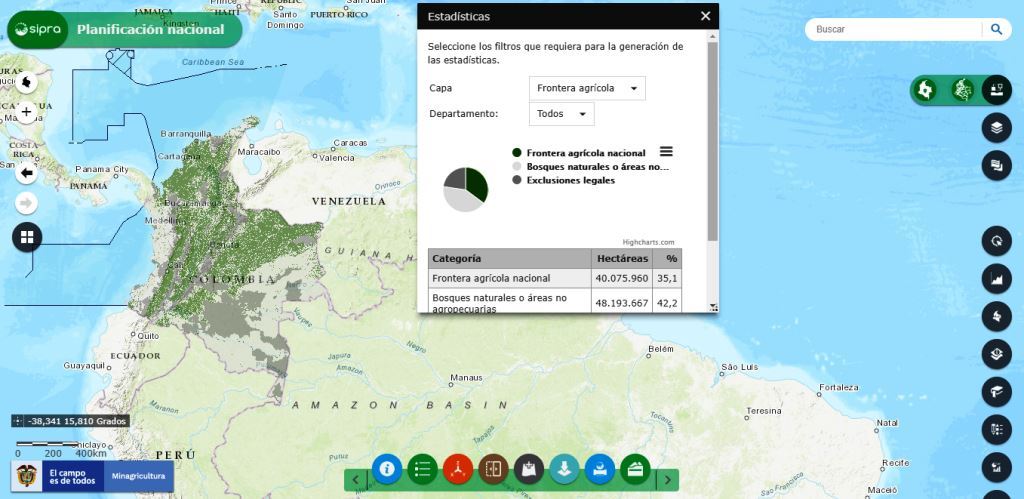Click the dark green pie slice

coord(477,184)
